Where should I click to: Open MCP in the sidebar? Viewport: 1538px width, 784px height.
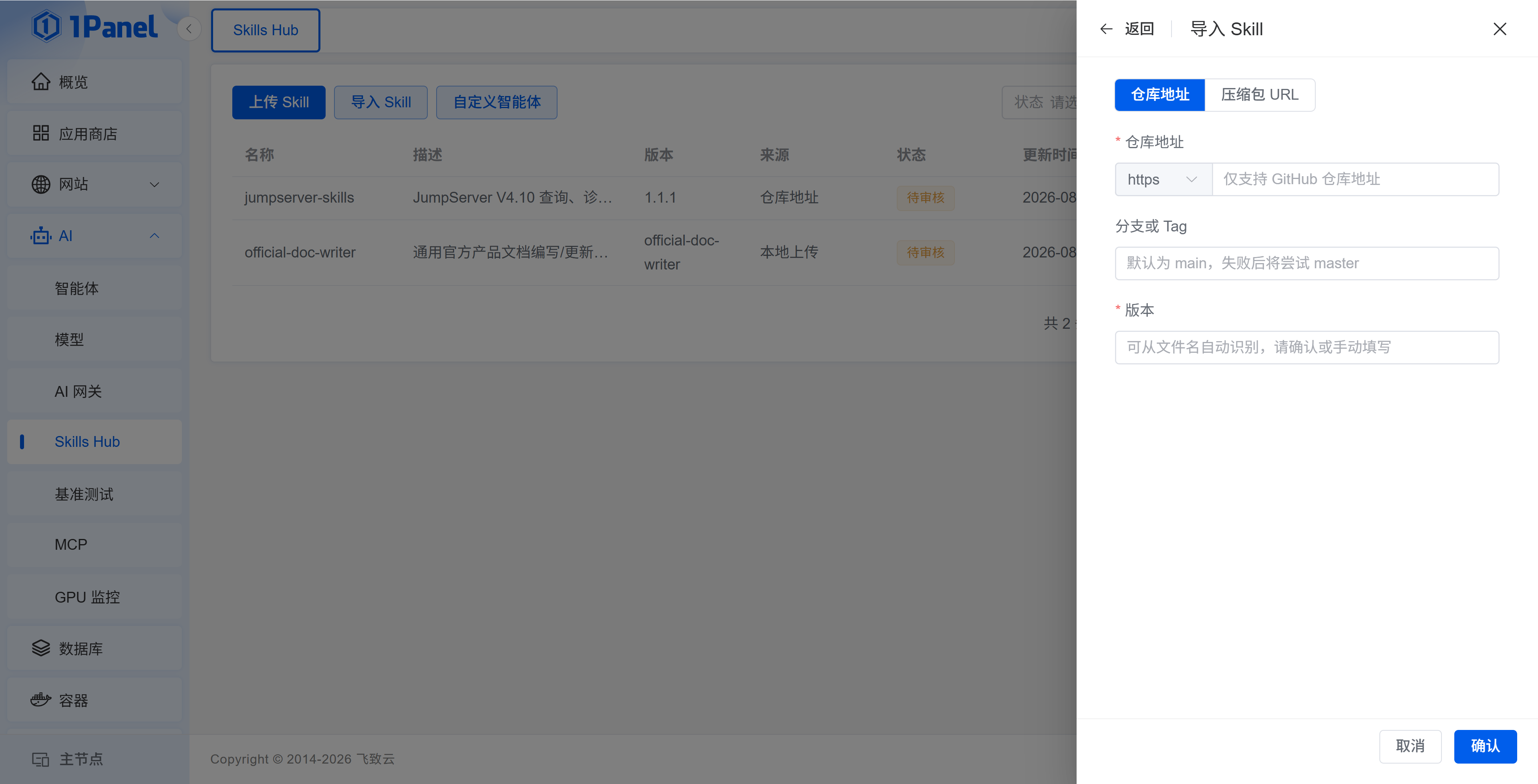[x=95, y=545]
